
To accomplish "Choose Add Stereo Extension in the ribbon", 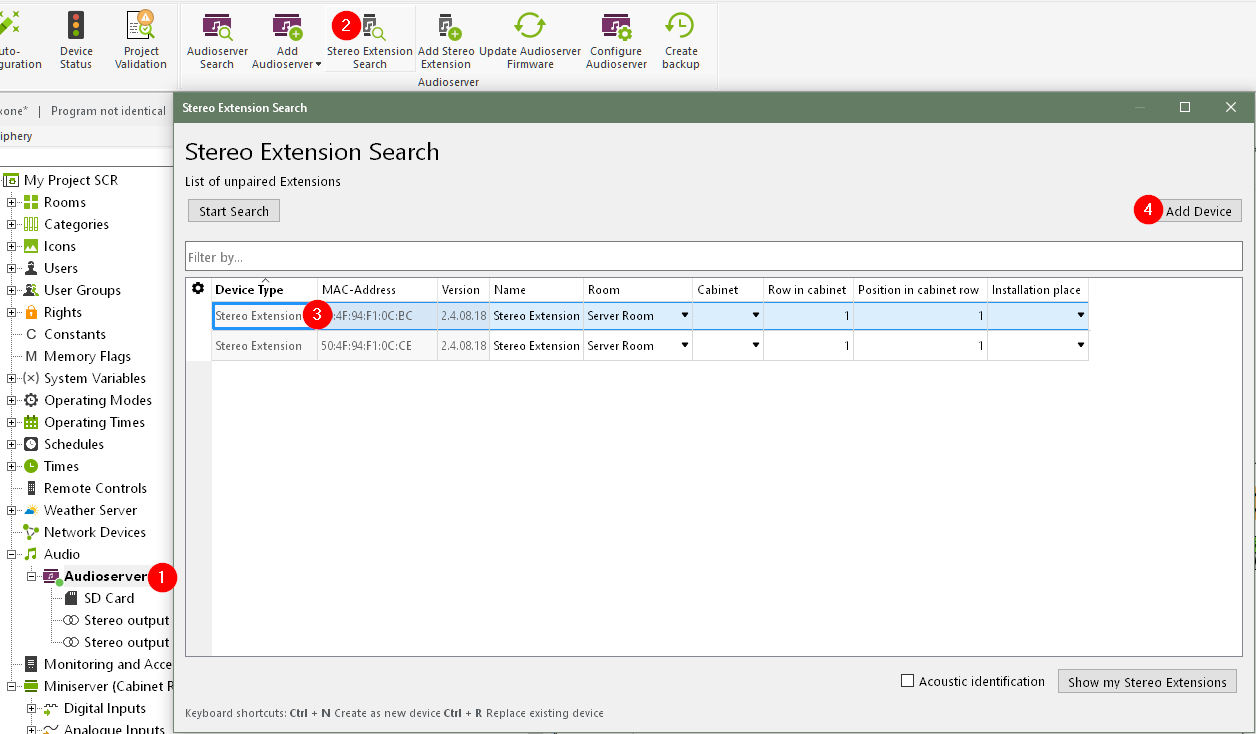I will (x=446, y=40).
